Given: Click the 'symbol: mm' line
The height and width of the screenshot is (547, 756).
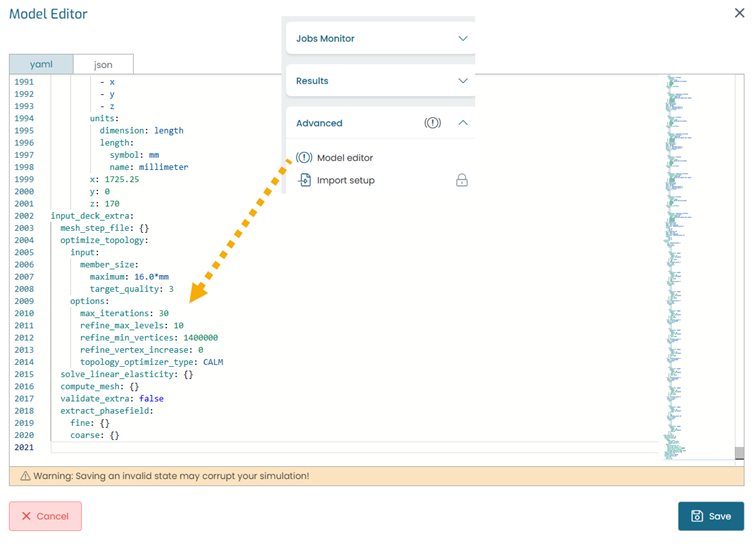Looking at the screenshot, I should [134, 155].
